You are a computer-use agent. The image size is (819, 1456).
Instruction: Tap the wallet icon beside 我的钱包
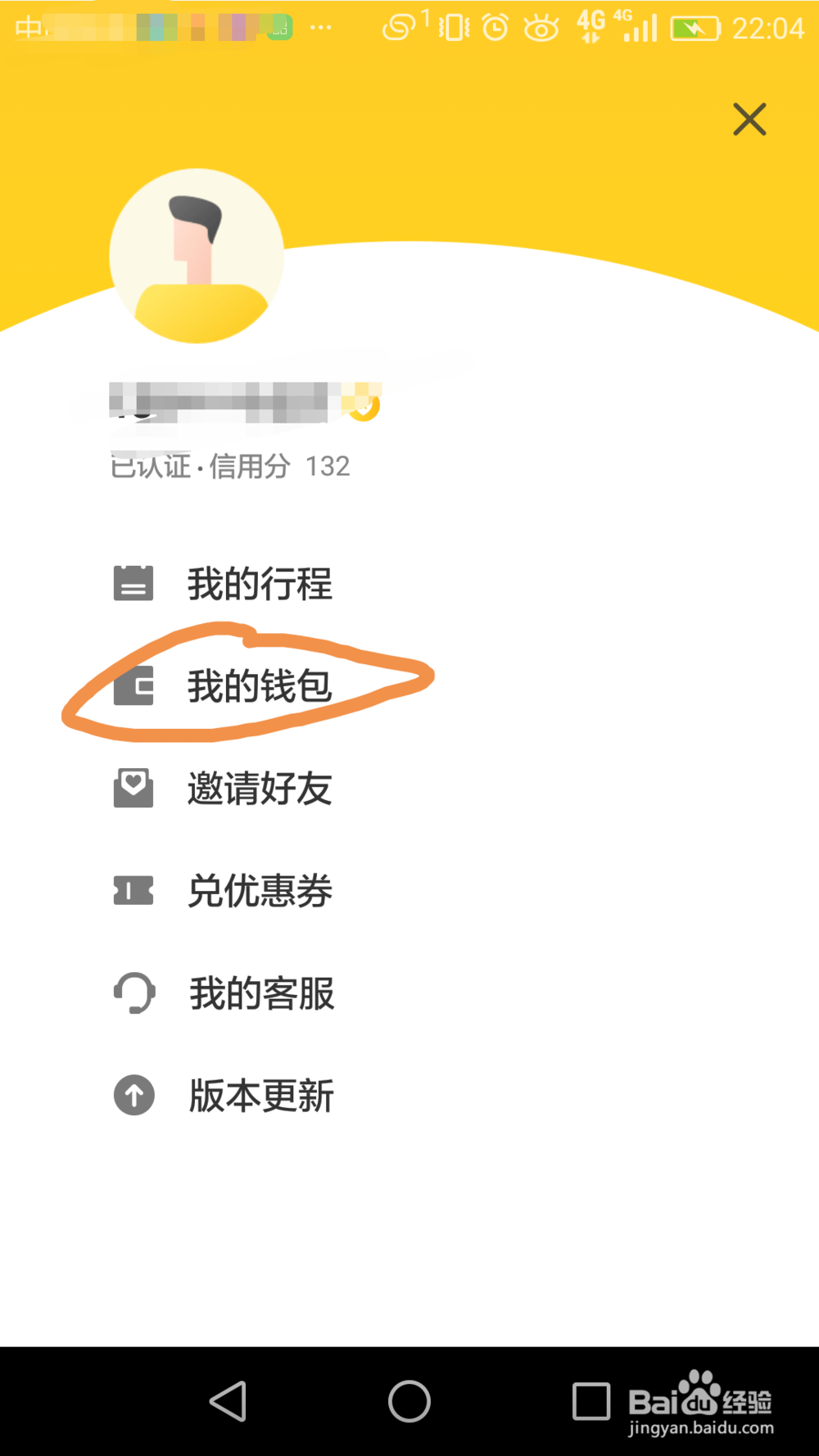click(133, 686)
